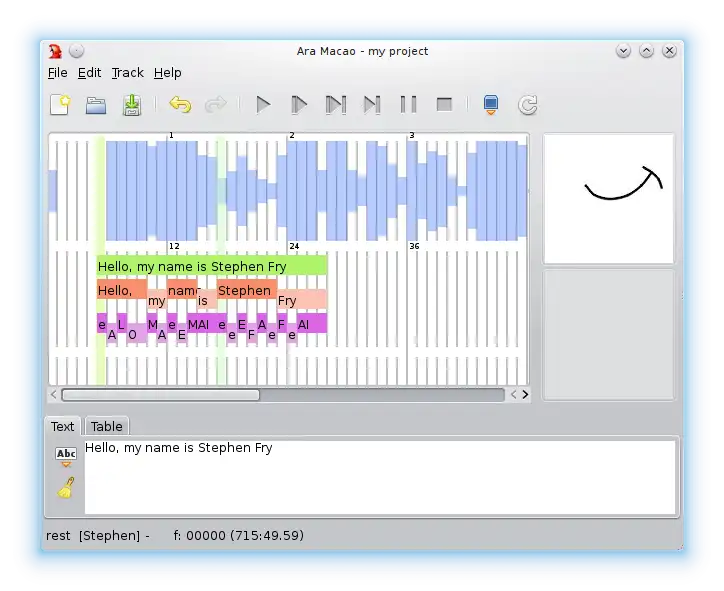Click the black right arrow of the scrollbar
This screenshot has width=724, height=591.
coord(525,395)
